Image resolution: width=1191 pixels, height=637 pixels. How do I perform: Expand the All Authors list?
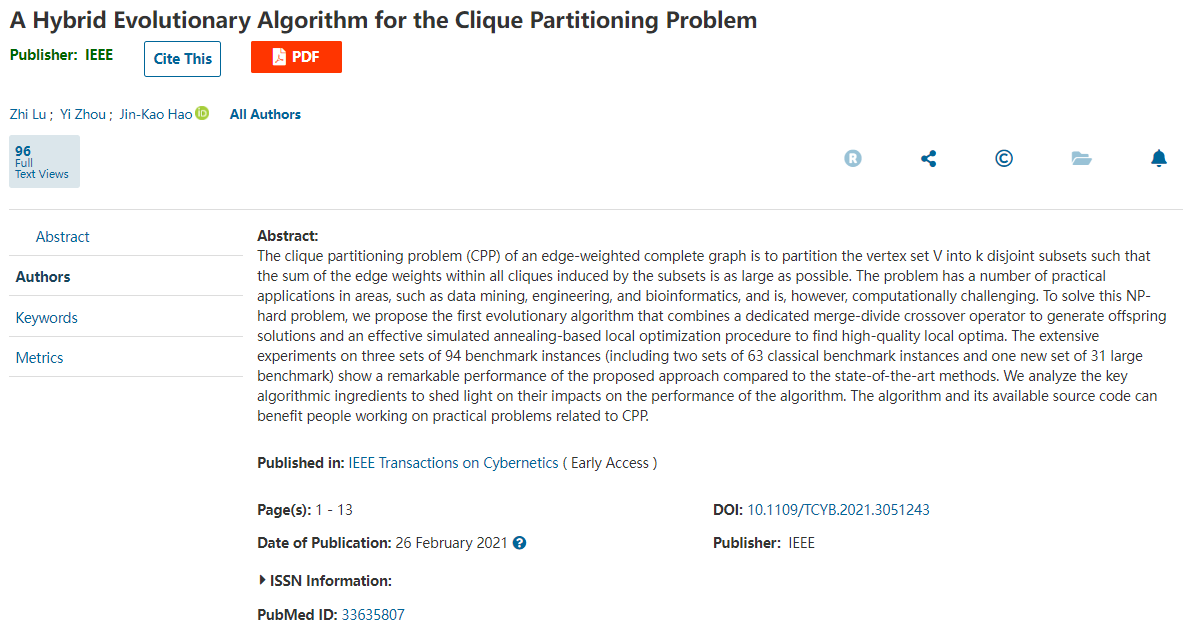click(265, 114)
